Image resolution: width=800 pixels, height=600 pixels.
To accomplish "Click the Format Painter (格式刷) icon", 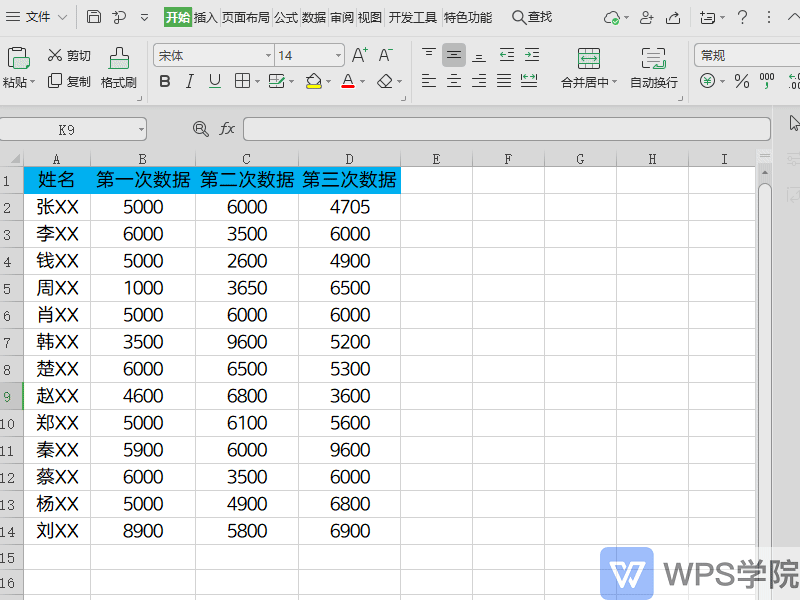I will pos(118,58).
